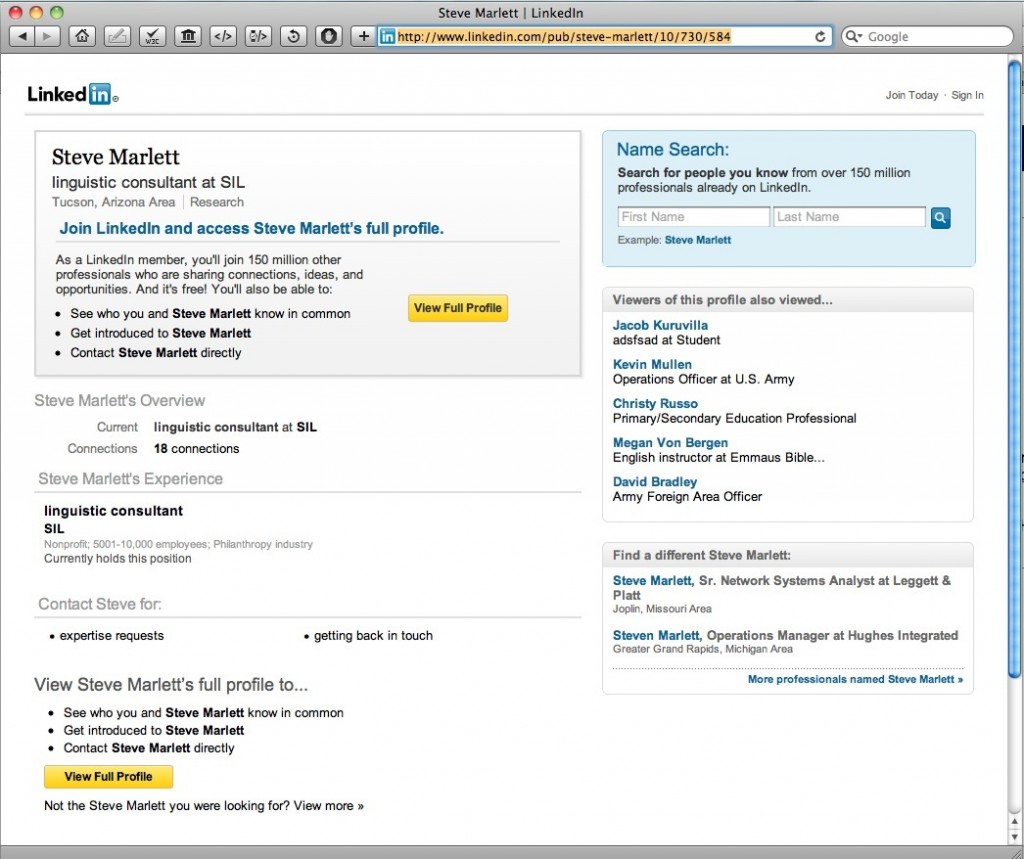Image resolution: width=1024 pixels, height=859 pixels.
Task: Click bottom View Full Profile button
Action: (108, 777)
